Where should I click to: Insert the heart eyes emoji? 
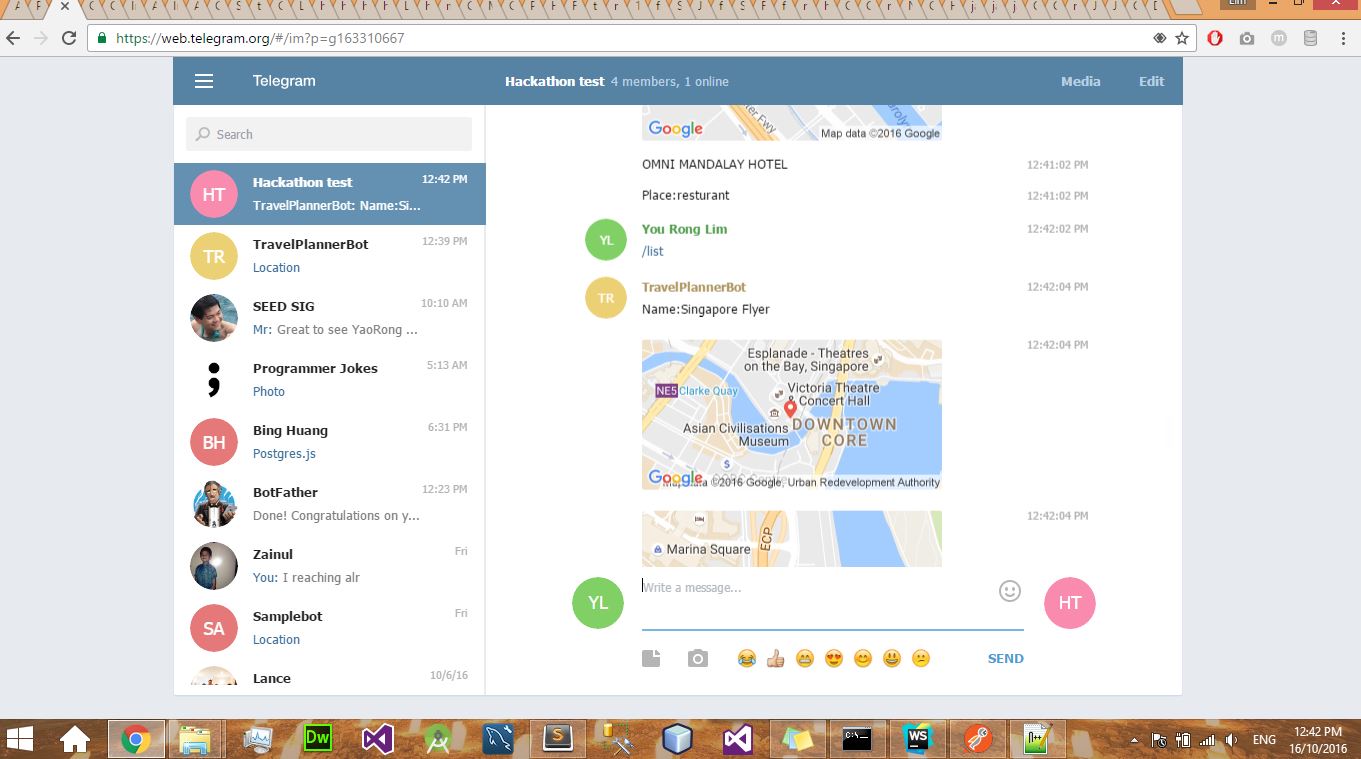tap(833, 658)
